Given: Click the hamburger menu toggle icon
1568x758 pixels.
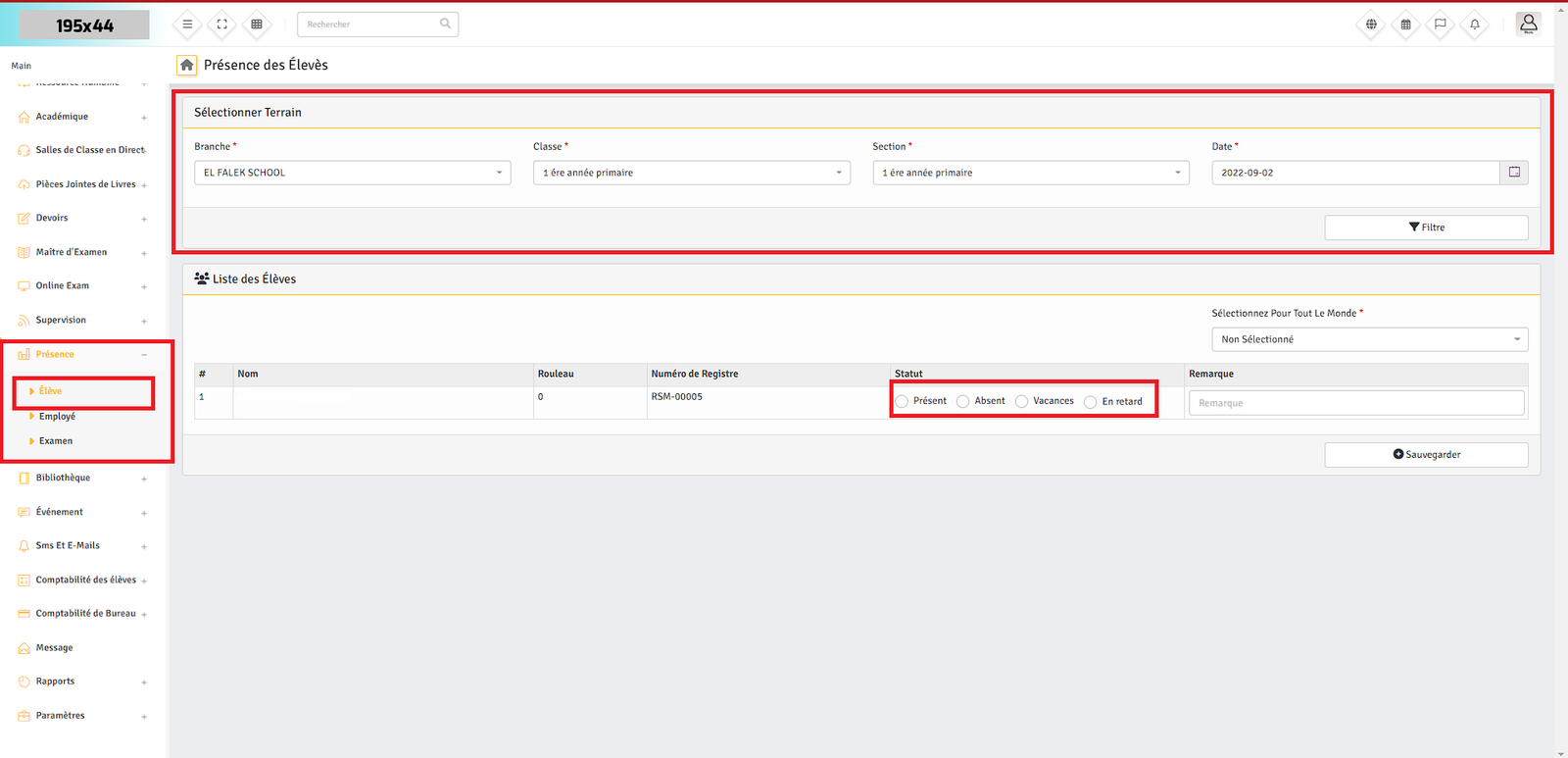Looking at the screenshot, I should click(x=187, y=25).
